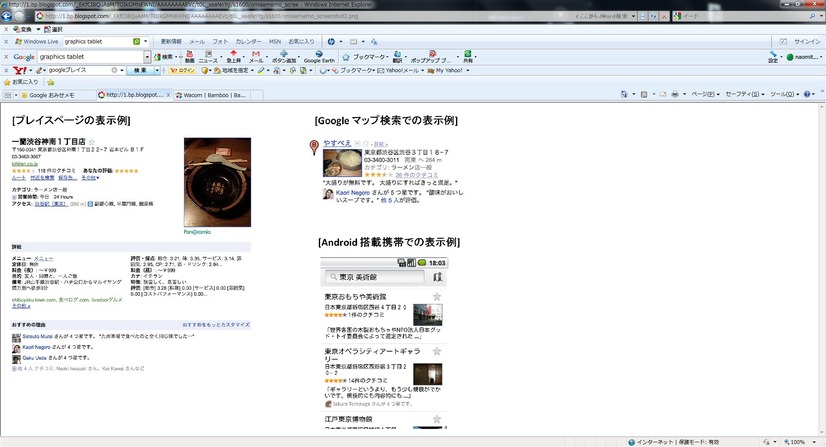
Task: Click MSN in the Windows Live toolbar
Action: (x=275, y=42)
